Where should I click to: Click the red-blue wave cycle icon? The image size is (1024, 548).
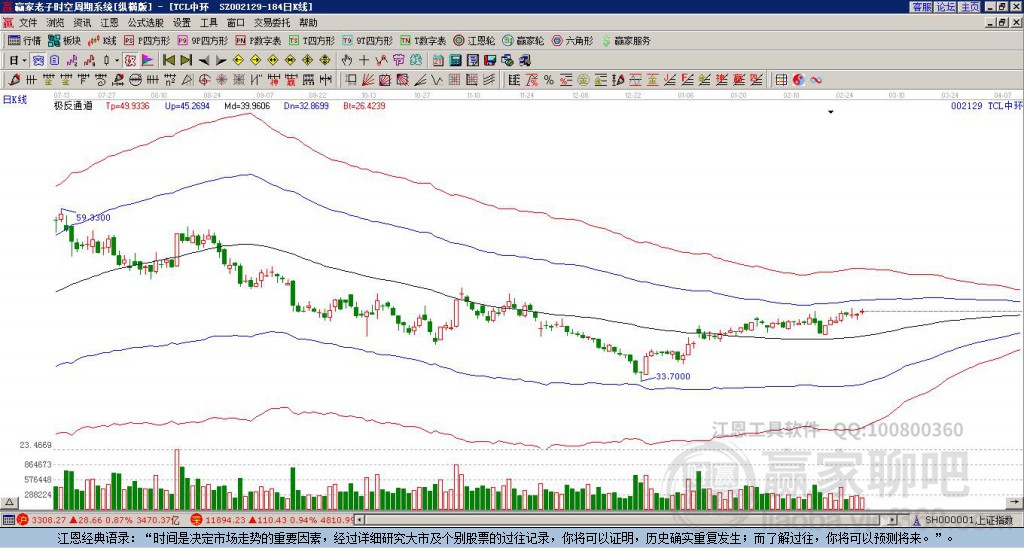tap(816, 80)
